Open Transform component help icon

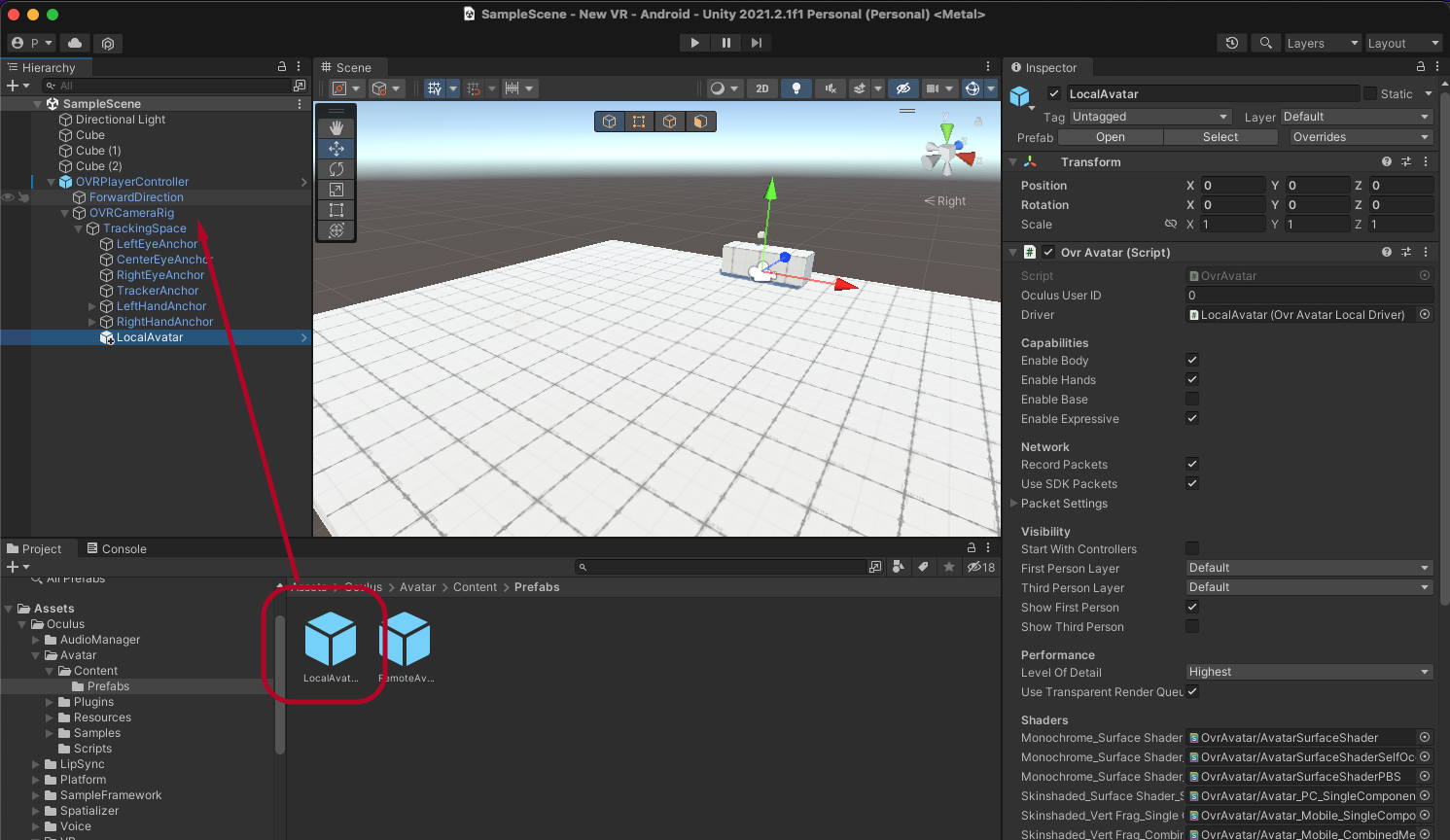[x=1387, y=162]
